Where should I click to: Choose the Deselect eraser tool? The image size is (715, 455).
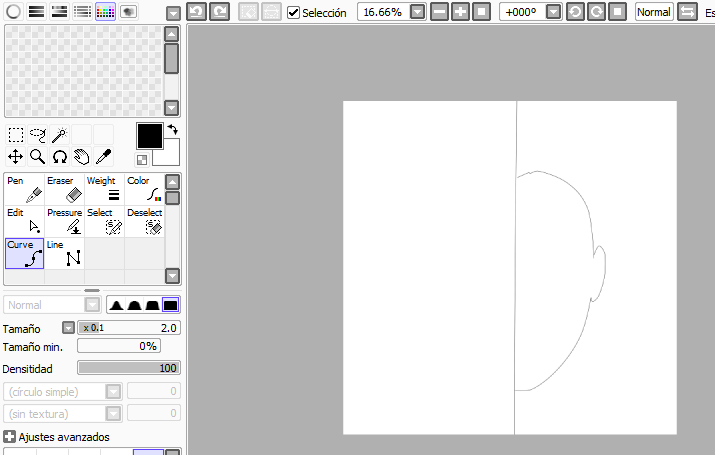(145, 221)
